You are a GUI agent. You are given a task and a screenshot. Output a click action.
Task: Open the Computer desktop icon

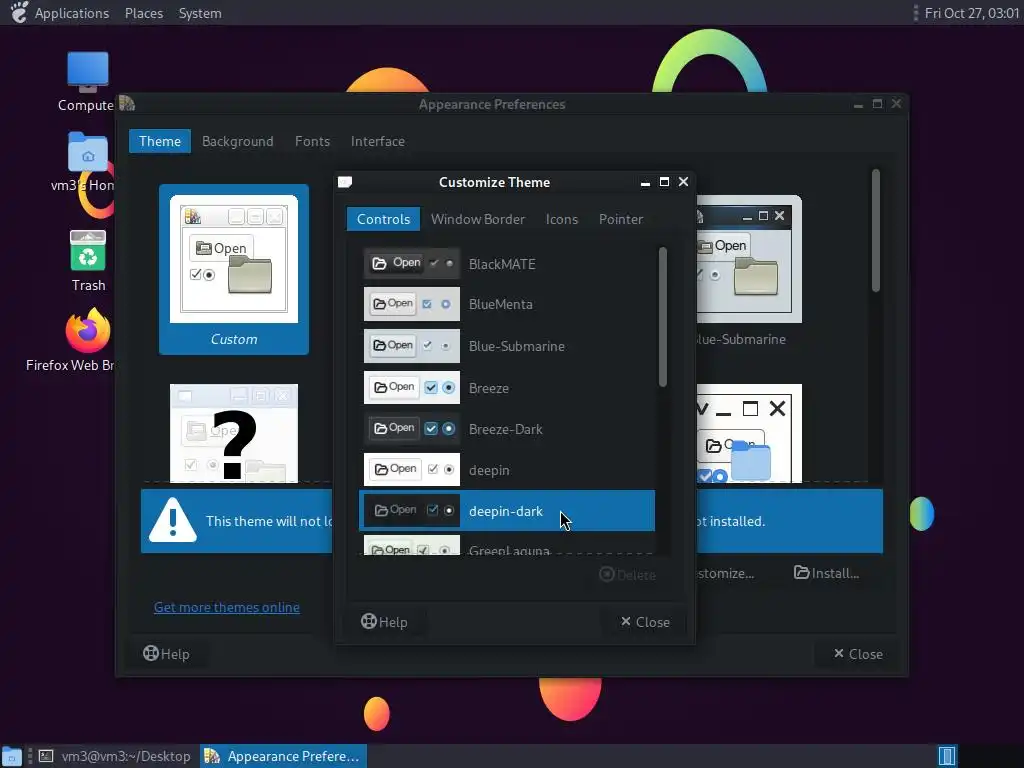pyautogui.click(x=88, y=72)
